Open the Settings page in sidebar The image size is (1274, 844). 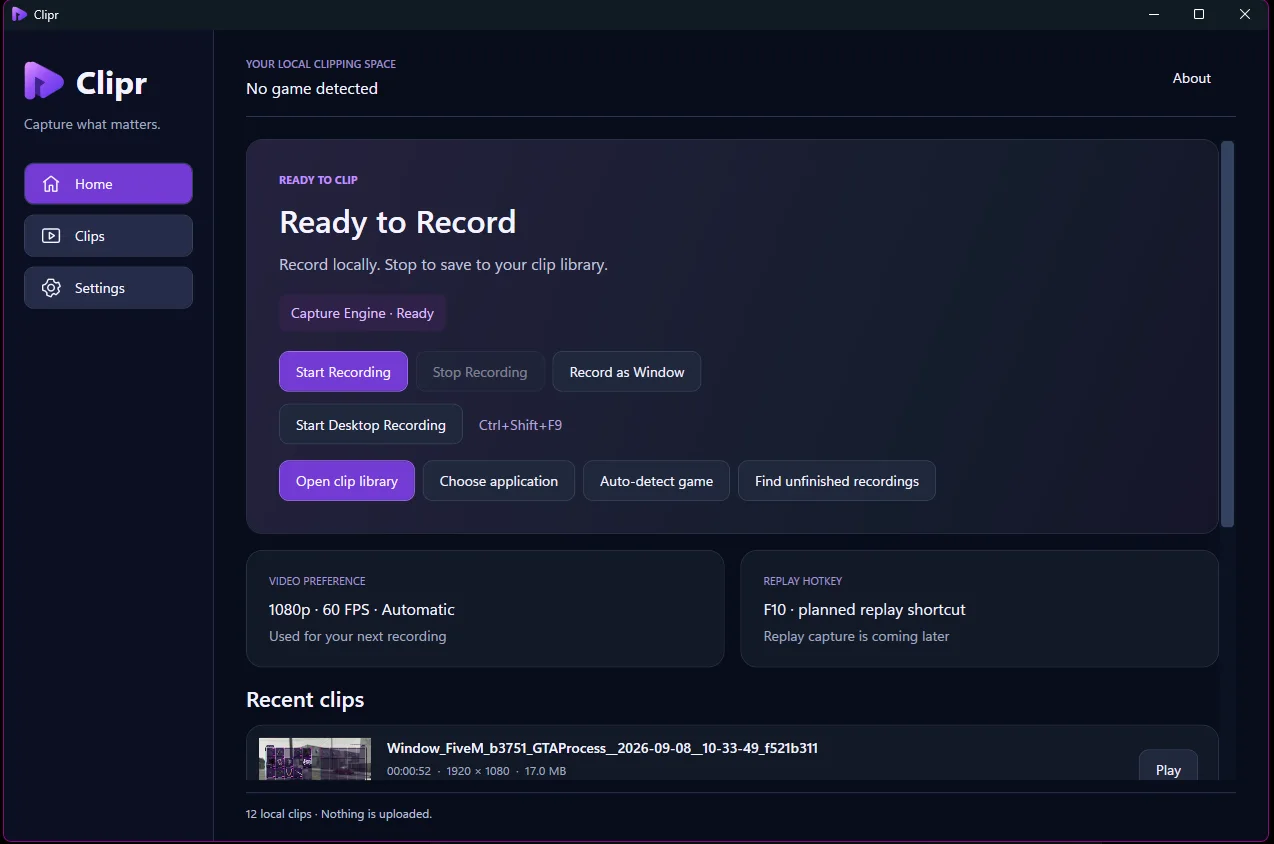coord(108,288)
